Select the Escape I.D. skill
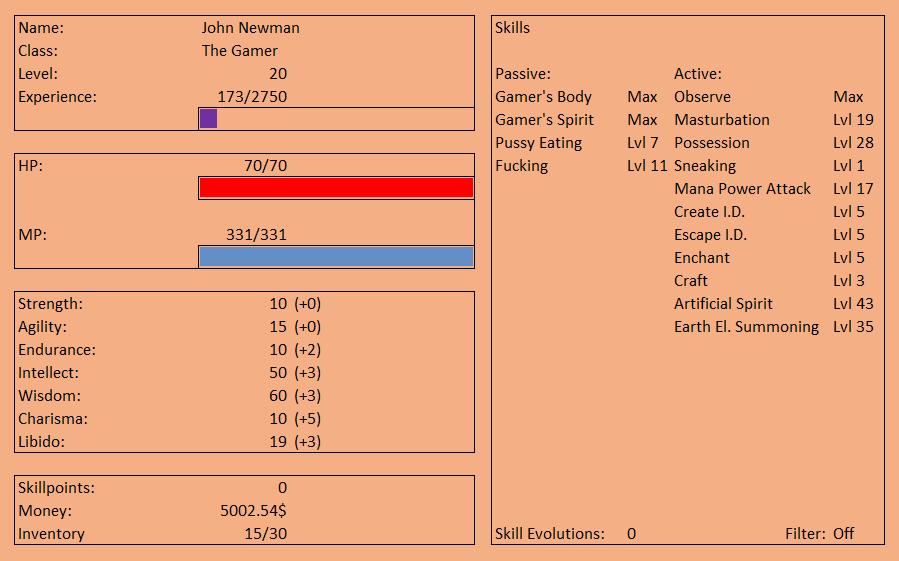This screenshot has width=899, height=561. [710, 234]
